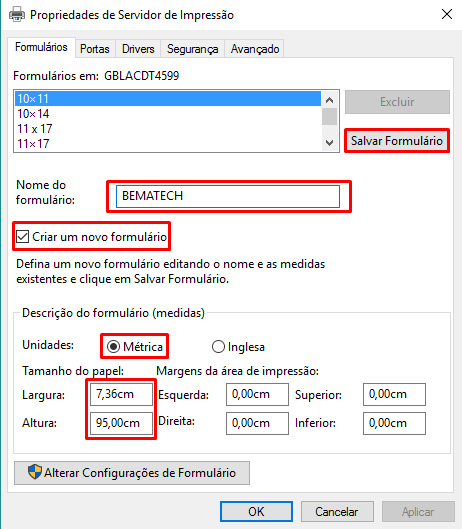This screenshot has width=462, height=529.
Task: Open the Portas tab
Action: [x=95, y=49]
